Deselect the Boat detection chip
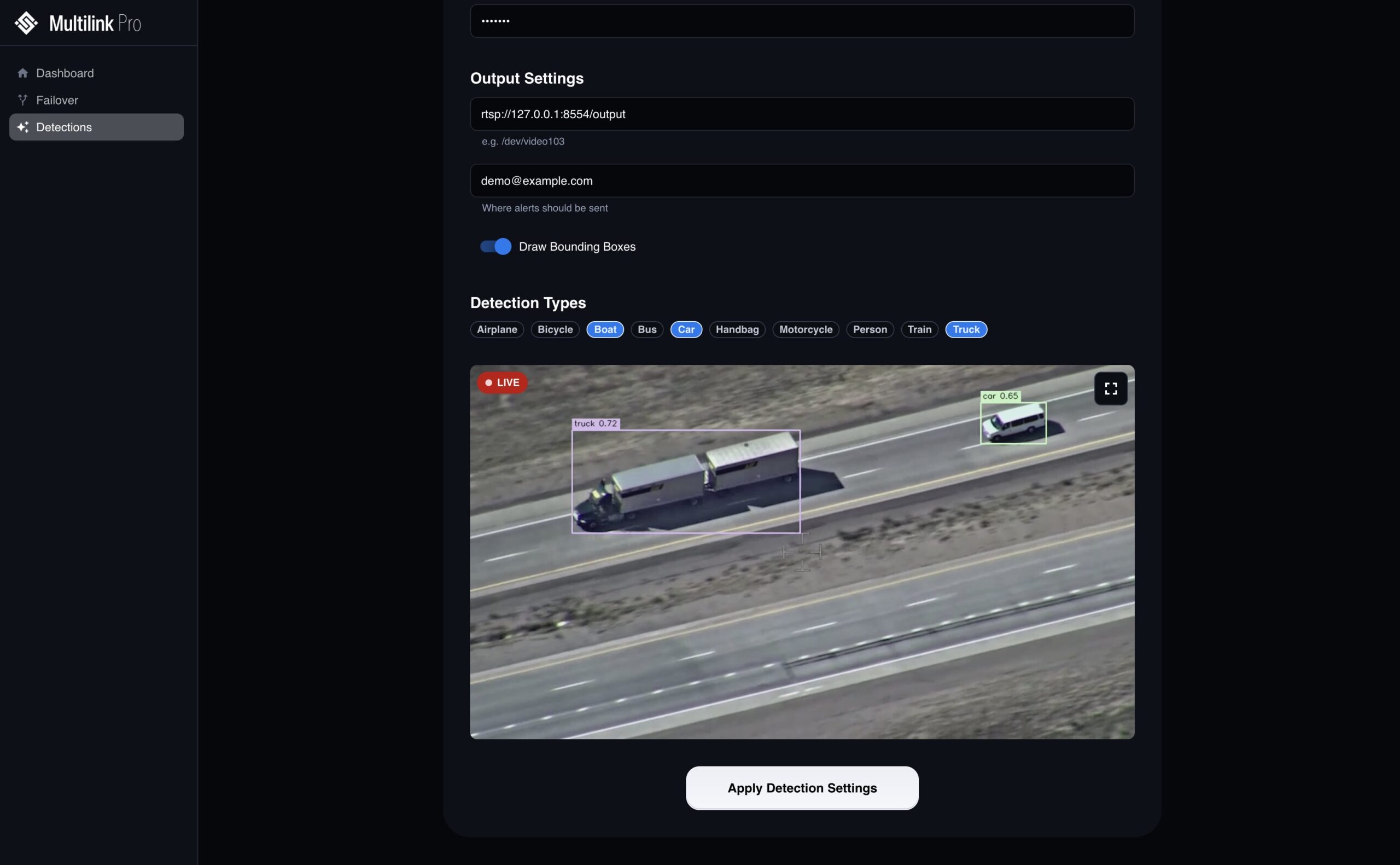Viewport: 1400px width, 865px height. pos(605,329)
